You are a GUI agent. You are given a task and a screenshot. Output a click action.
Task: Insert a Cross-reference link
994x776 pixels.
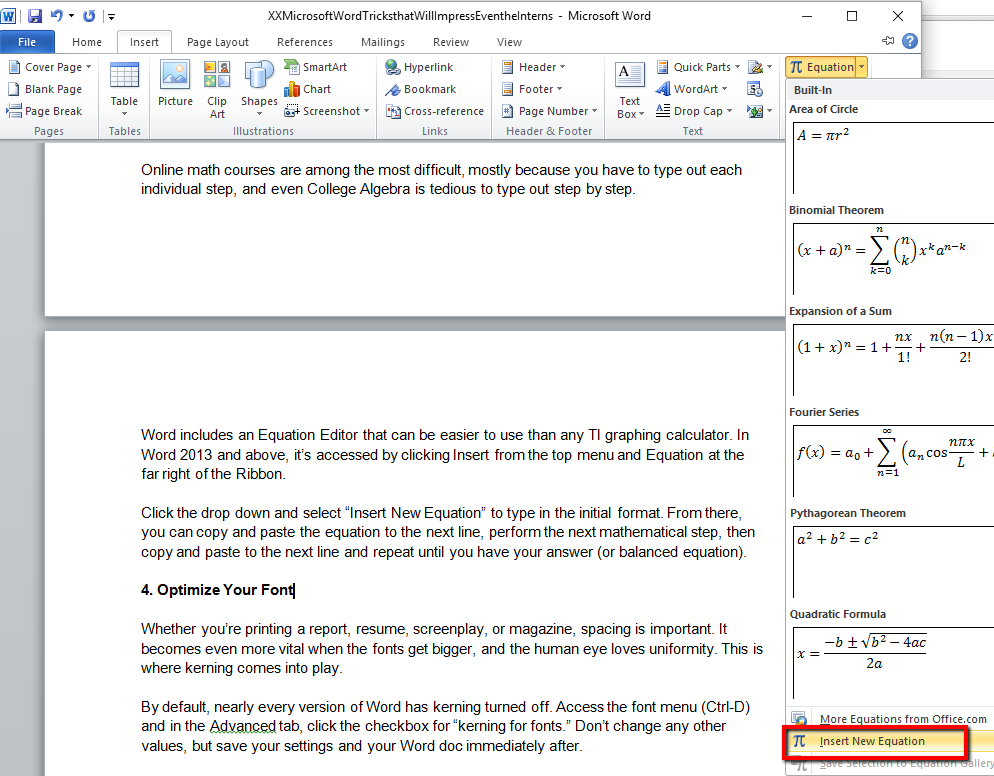tap(434, 111)
